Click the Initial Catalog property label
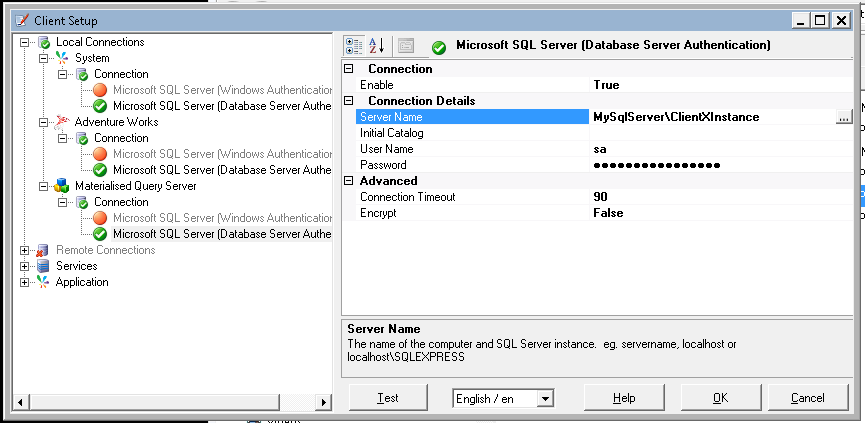This screenshot has width=865, height=423. tap(392, 133)
